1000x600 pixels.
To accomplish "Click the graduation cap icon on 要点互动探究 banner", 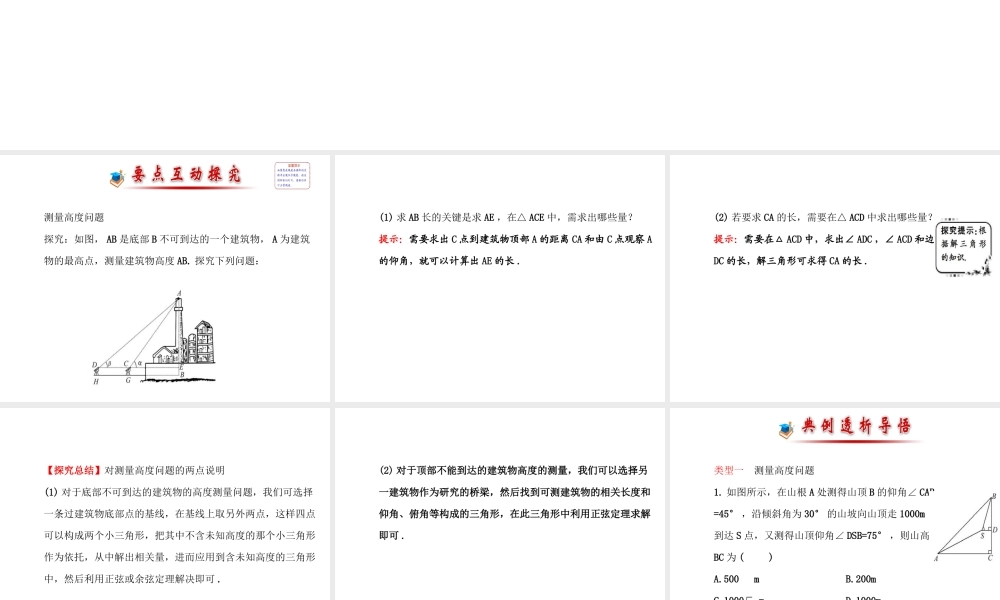I will point(117,176).
